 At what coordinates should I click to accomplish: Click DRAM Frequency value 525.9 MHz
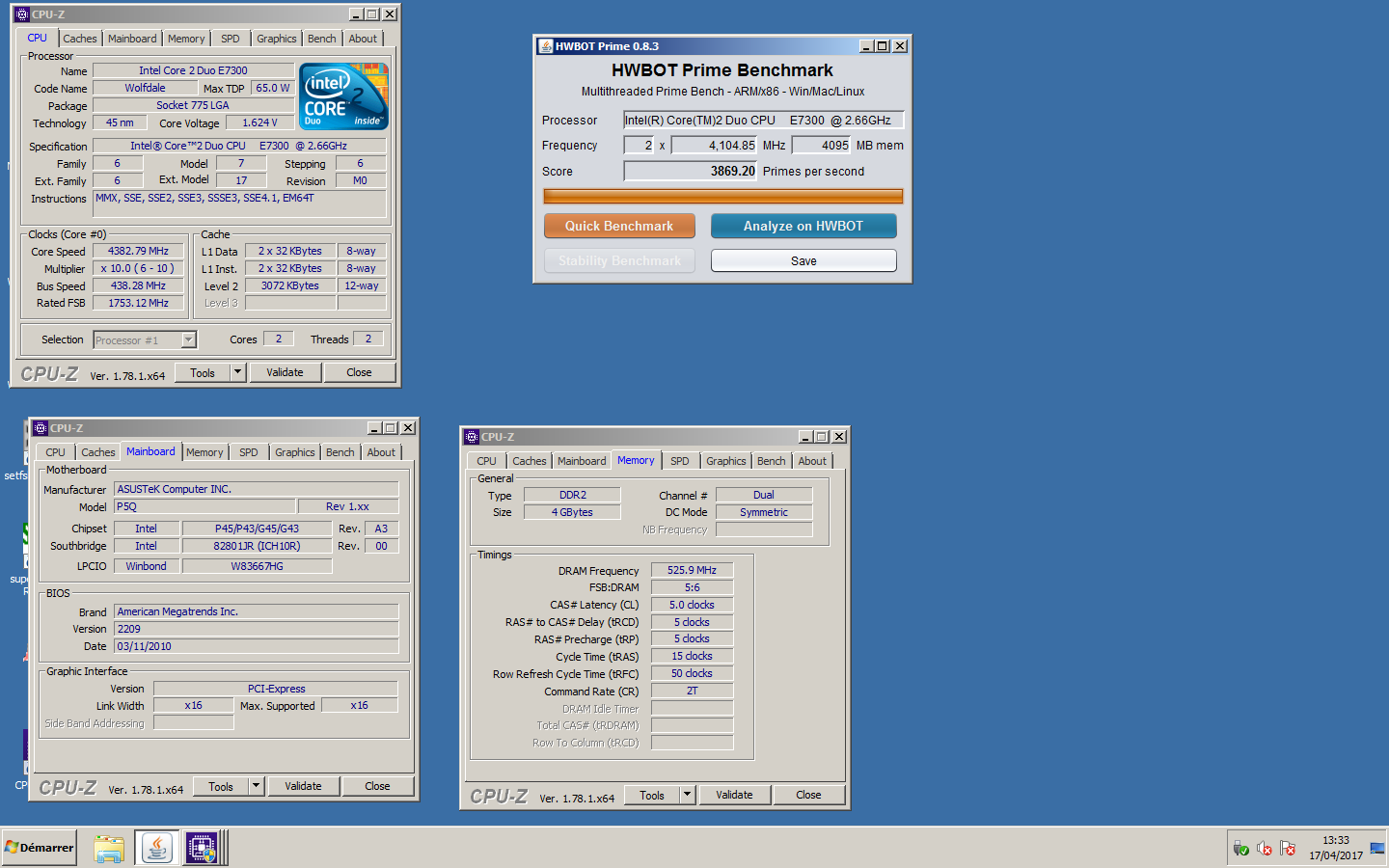pos(692,570)
